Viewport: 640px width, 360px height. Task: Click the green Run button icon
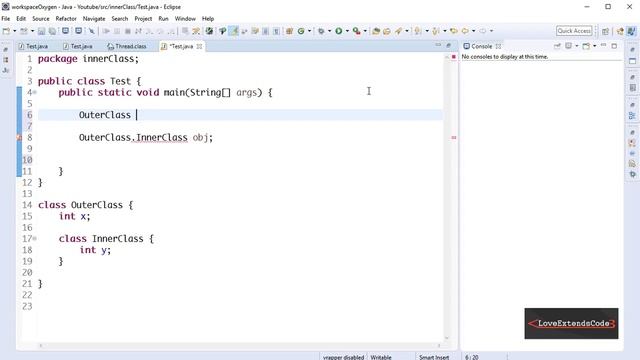click(339, 31)
